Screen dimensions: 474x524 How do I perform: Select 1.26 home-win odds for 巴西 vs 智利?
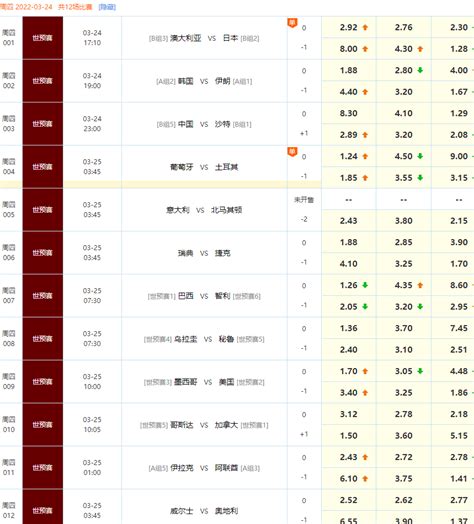(349, 285)
